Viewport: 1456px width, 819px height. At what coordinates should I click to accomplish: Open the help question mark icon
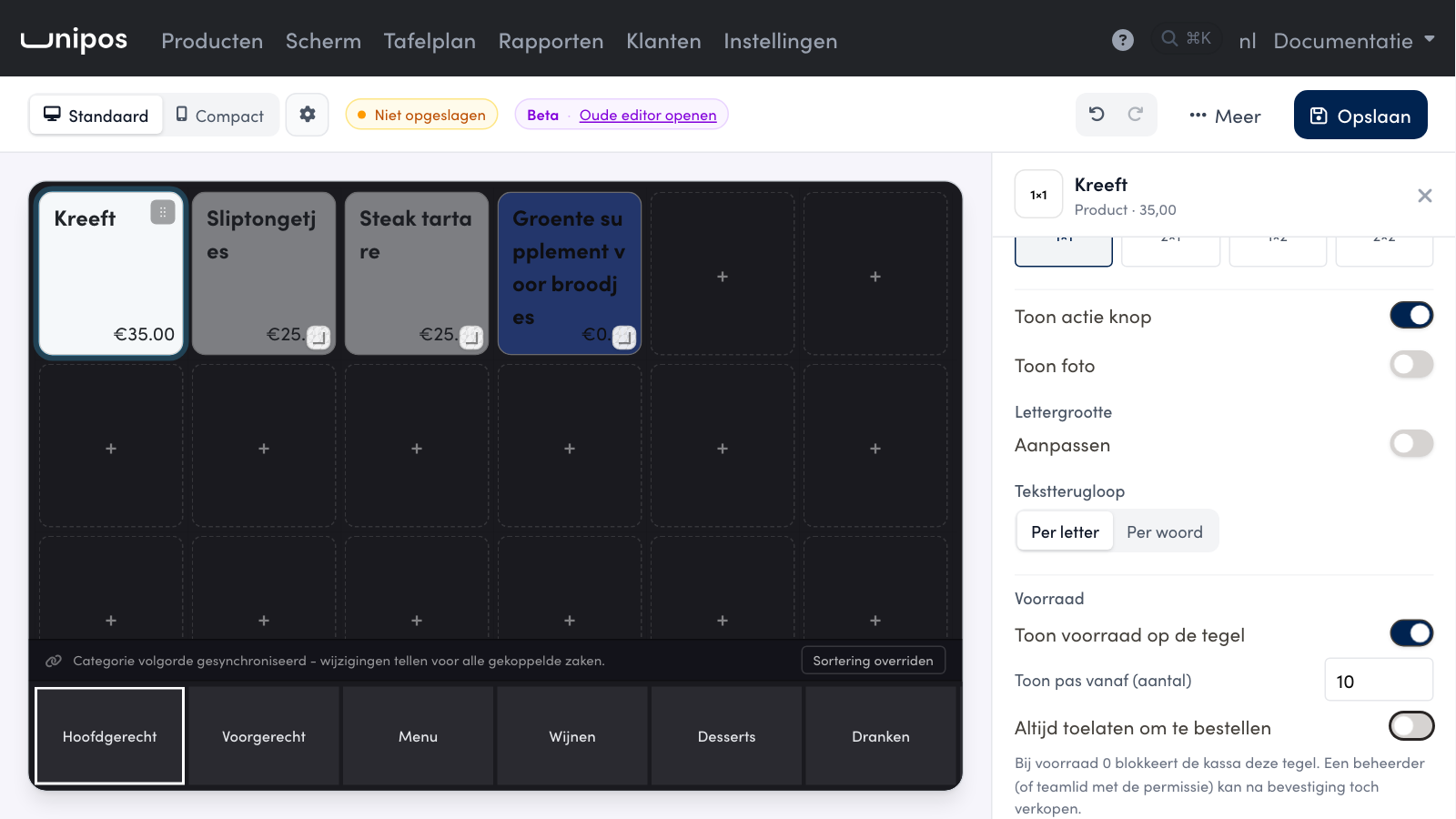[x=1123, y=40]
